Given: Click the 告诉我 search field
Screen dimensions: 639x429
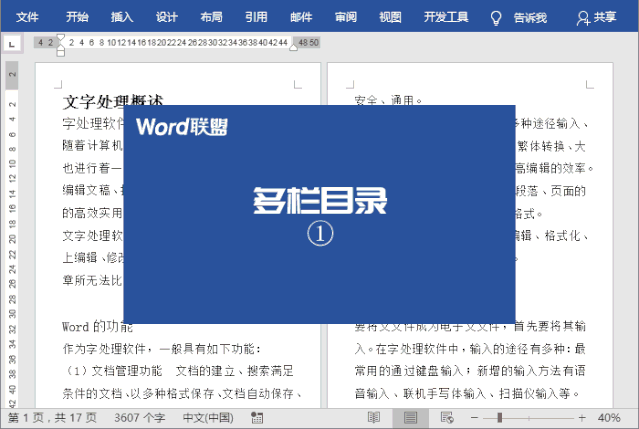Looking at the screenshot, I should [x=530, y=18].
